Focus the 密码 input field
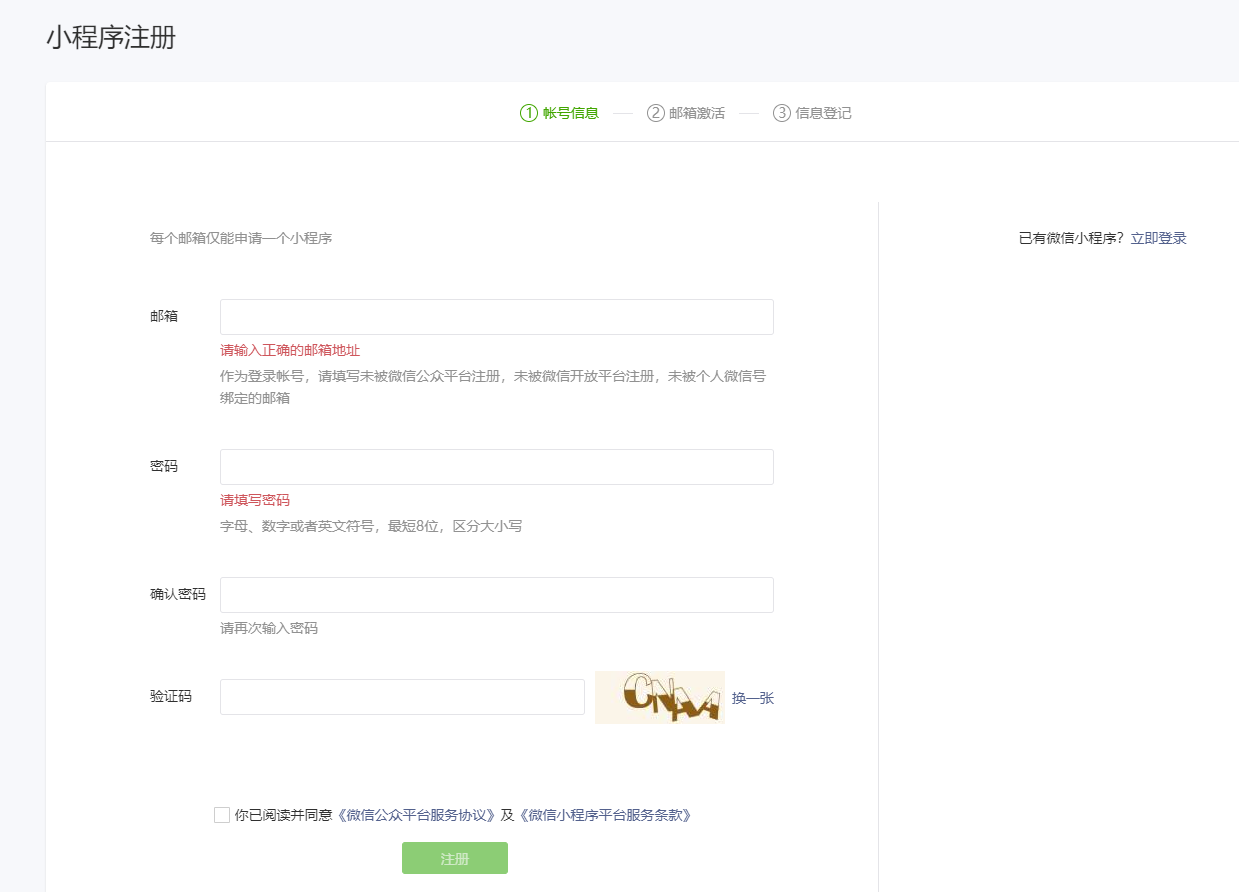Viewport: 1239px width, 892px height. pyautogui.click(x=497, y=467)
